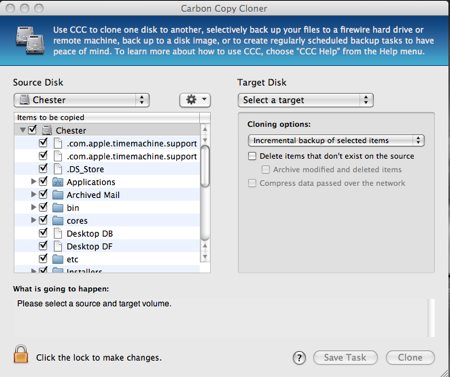This screenshot has height=377, width=450.
Task: Click the CCC hard drives banner icon
Action: 30,40
